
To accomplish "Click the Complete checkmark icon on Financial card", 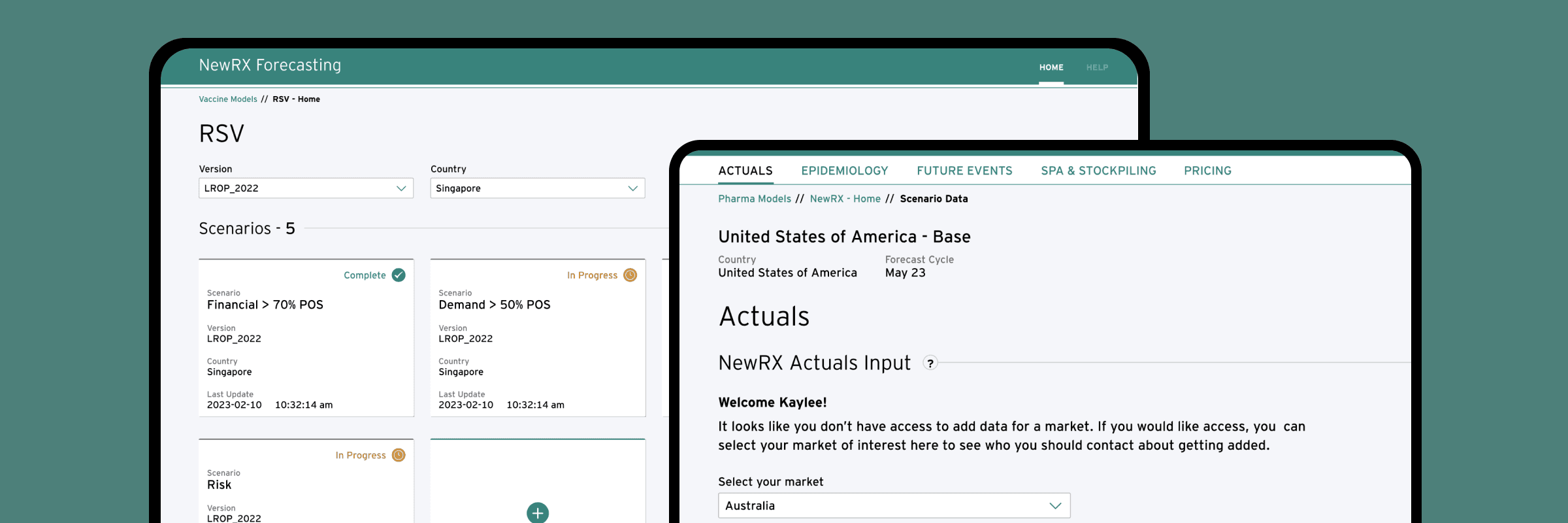I will (399, 275).
